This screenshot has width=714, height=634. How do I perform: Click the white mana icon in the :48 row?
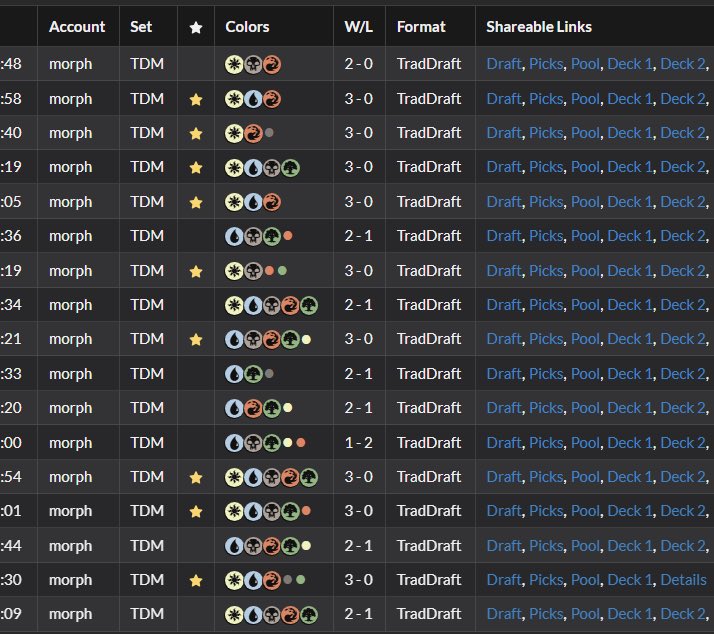[x=234, y=65]
